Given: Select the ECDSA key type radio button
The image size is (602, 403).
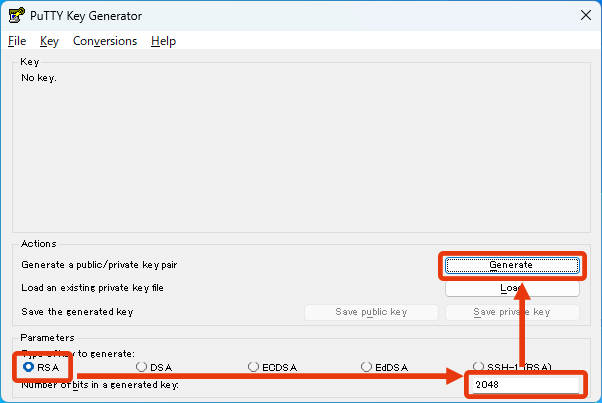Looking at the screenshot, I should (x=272, y=367).
